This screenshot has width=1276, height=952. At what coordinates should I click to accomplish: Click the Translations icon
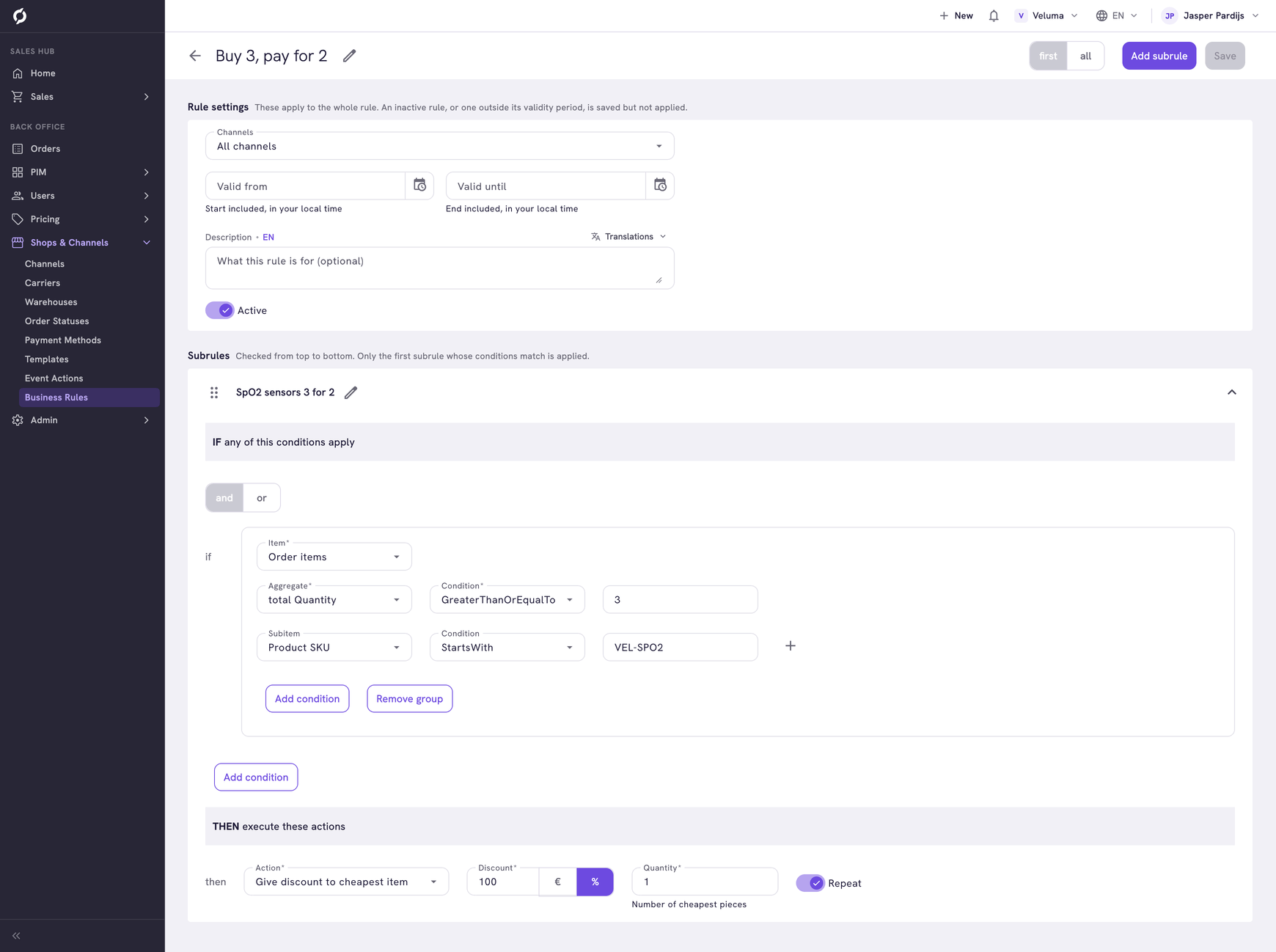pyautogui.click(x=595, y=236)
